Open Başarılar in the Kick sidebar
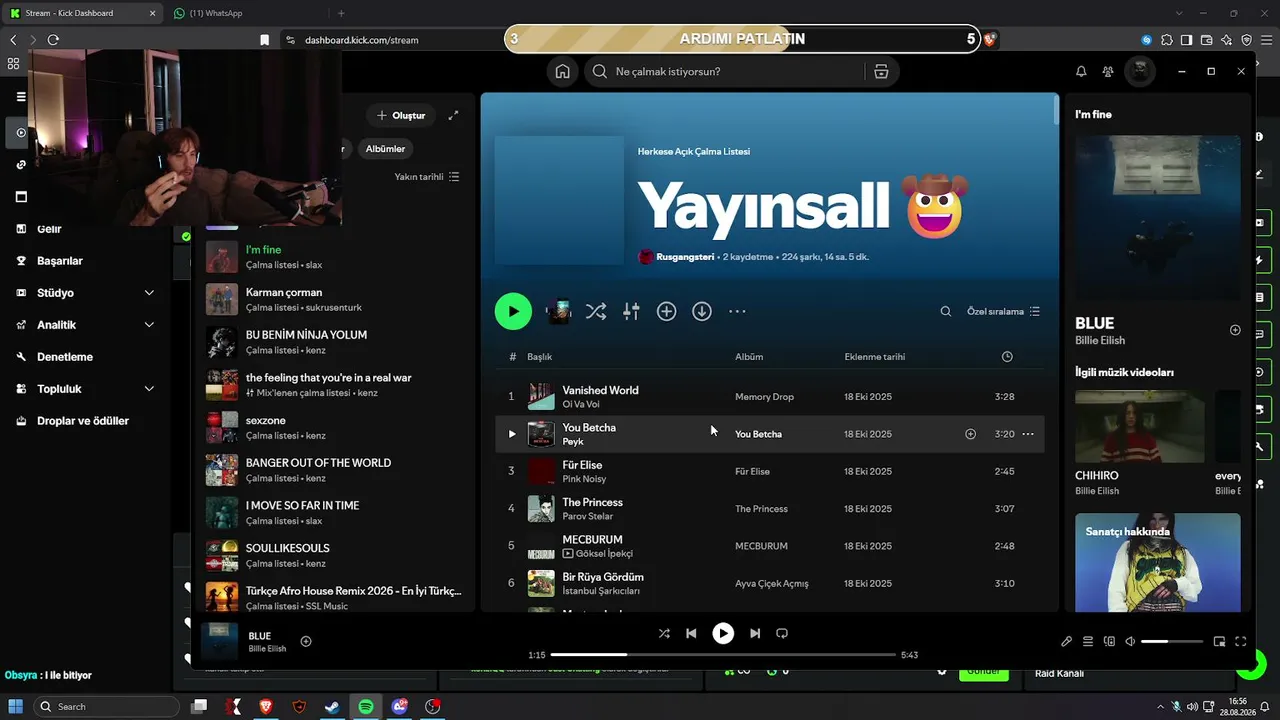This screenshot has height=720, width=1280. pos(60,261)
